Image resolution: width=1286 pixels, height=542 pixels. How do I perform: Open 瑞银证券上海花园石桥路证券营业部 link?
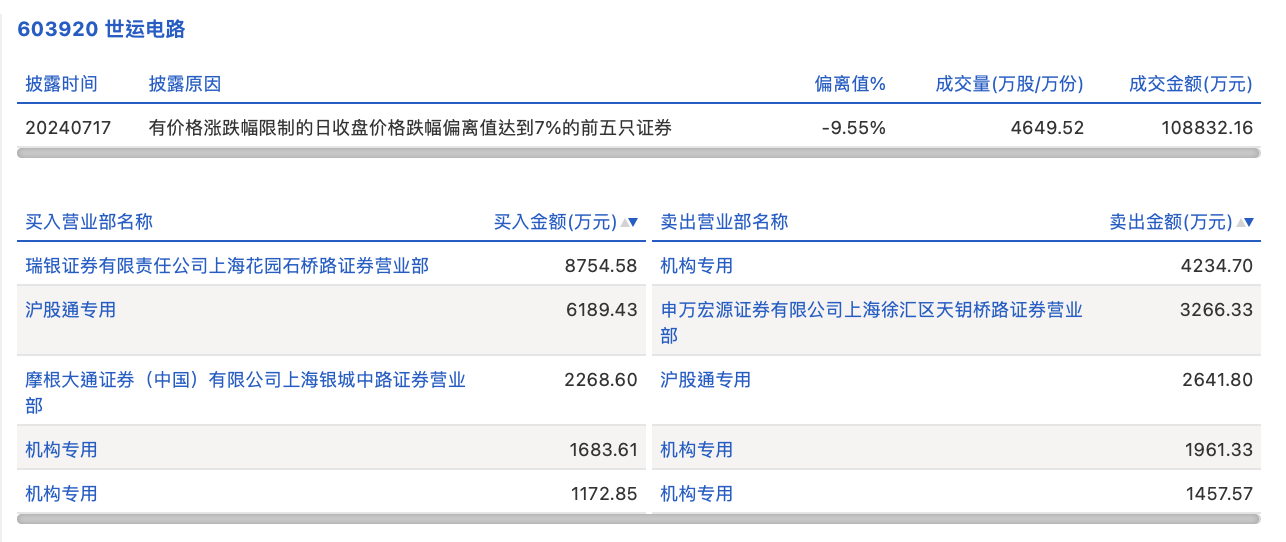tap(227, 266)
